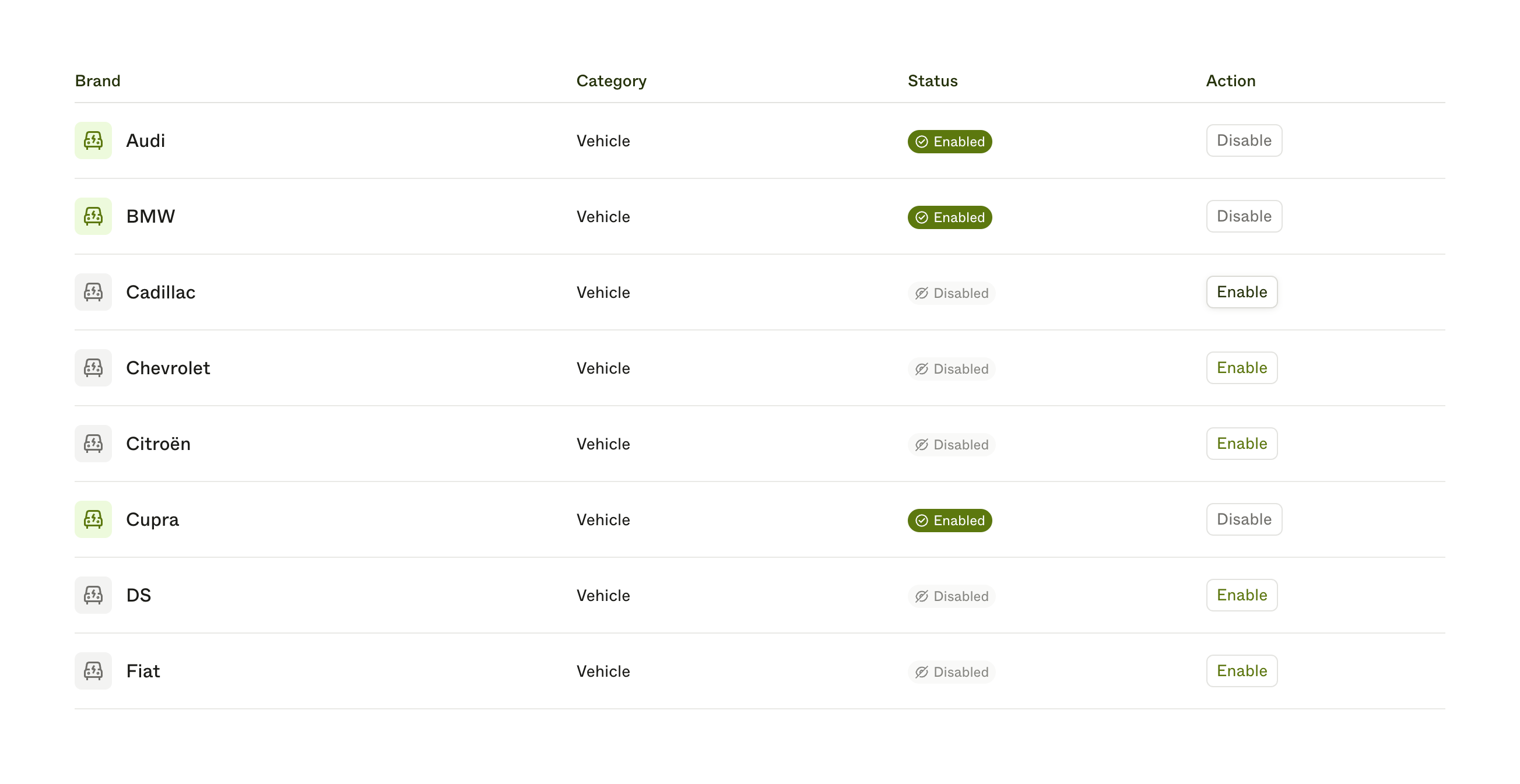Disable the Audi brand

click(1244, 140)
